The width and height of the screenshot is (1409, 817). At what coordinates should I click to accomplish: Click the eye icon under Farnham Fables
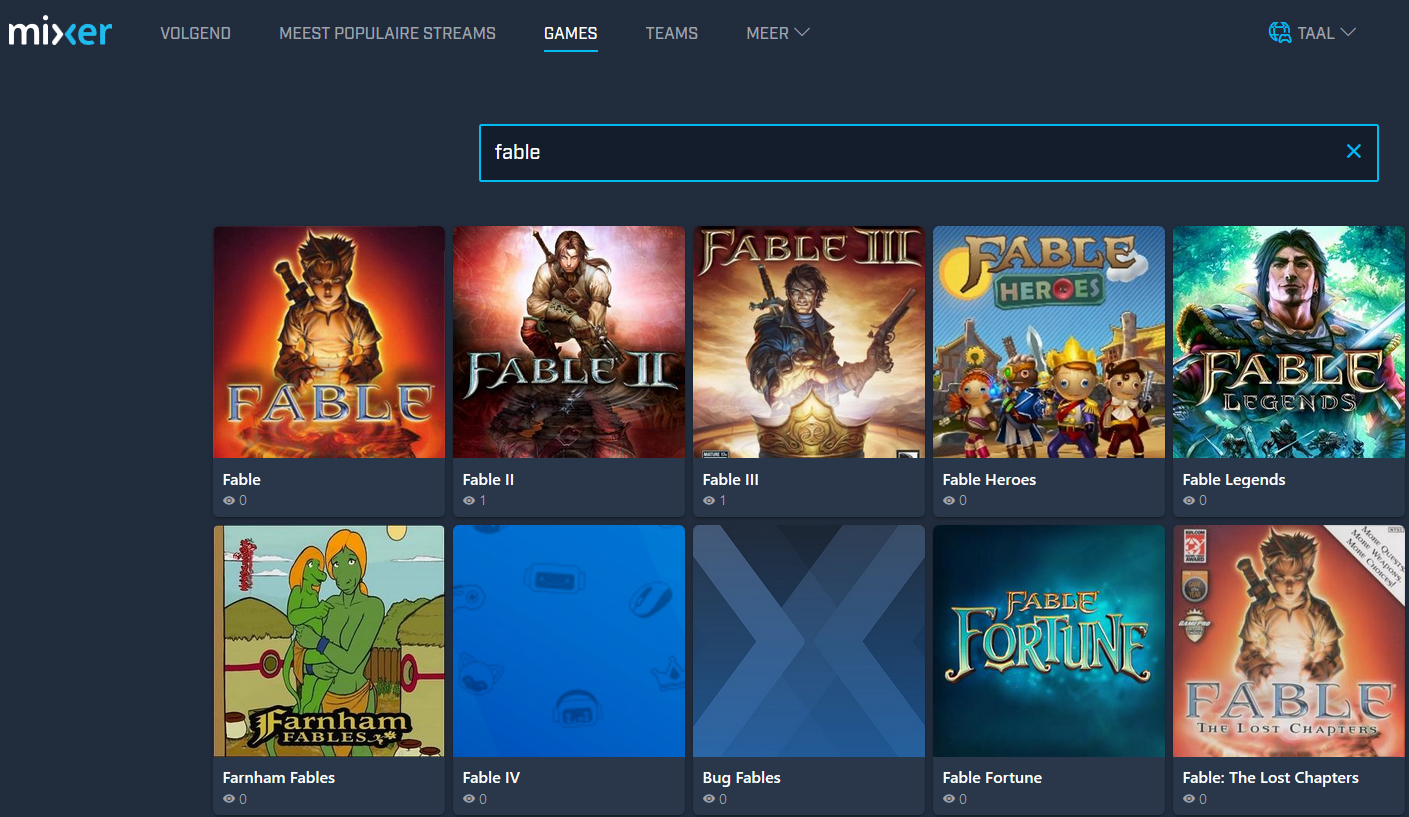pyautogui.click(x=229, y=799)
